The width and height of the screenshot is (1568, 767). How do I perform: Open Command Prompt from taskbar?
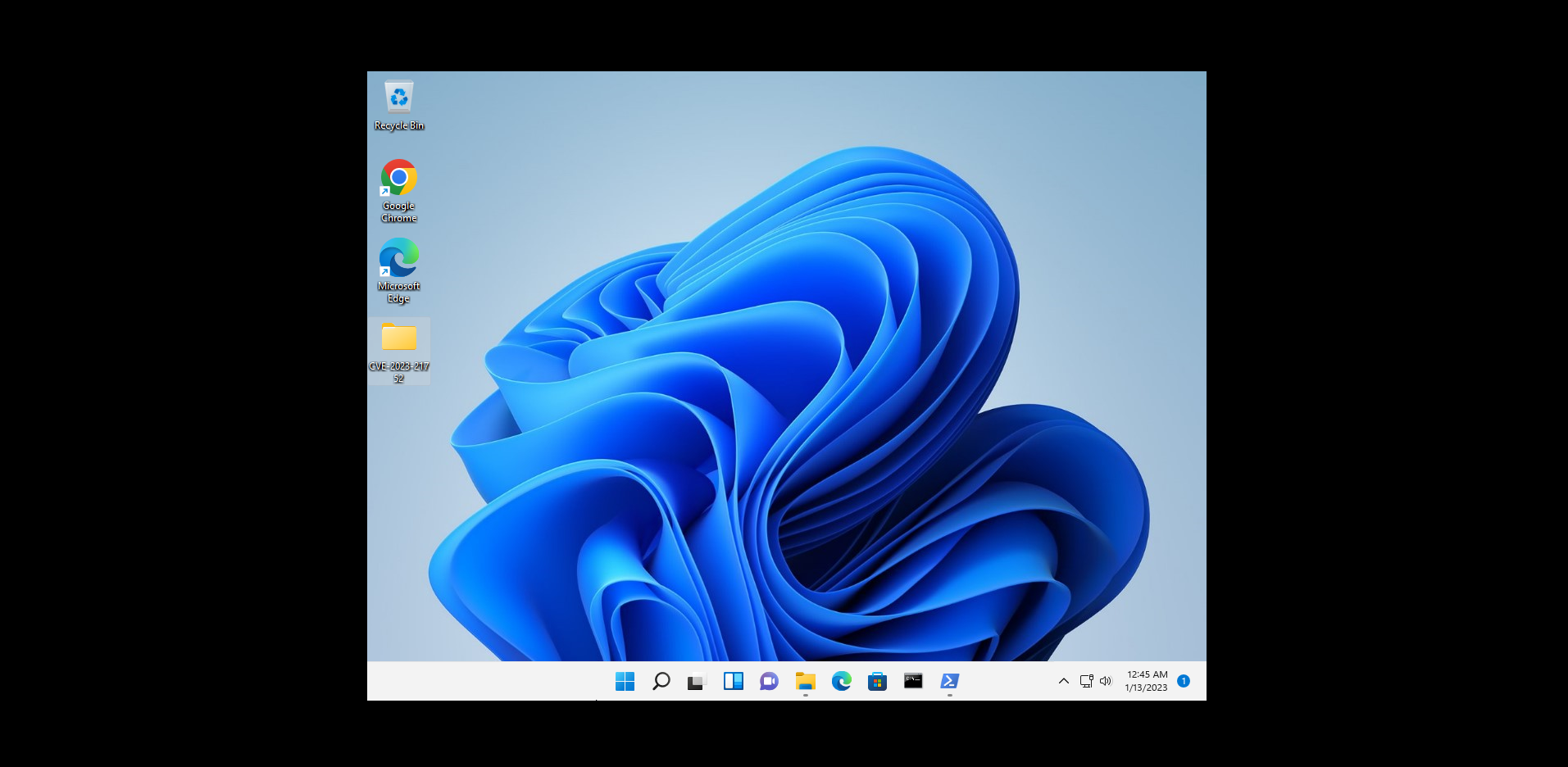coord(913,681)
